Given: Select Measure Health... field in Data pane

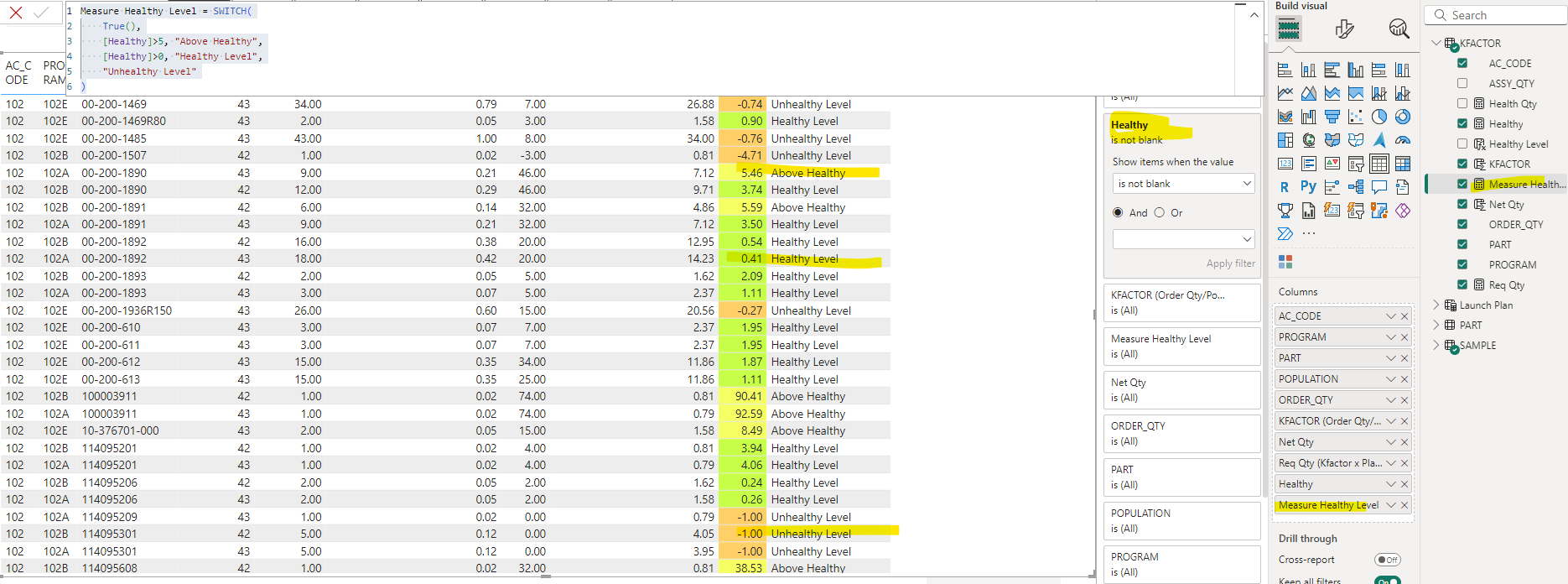Looking at the screenshot, I should pos(1526,184).
